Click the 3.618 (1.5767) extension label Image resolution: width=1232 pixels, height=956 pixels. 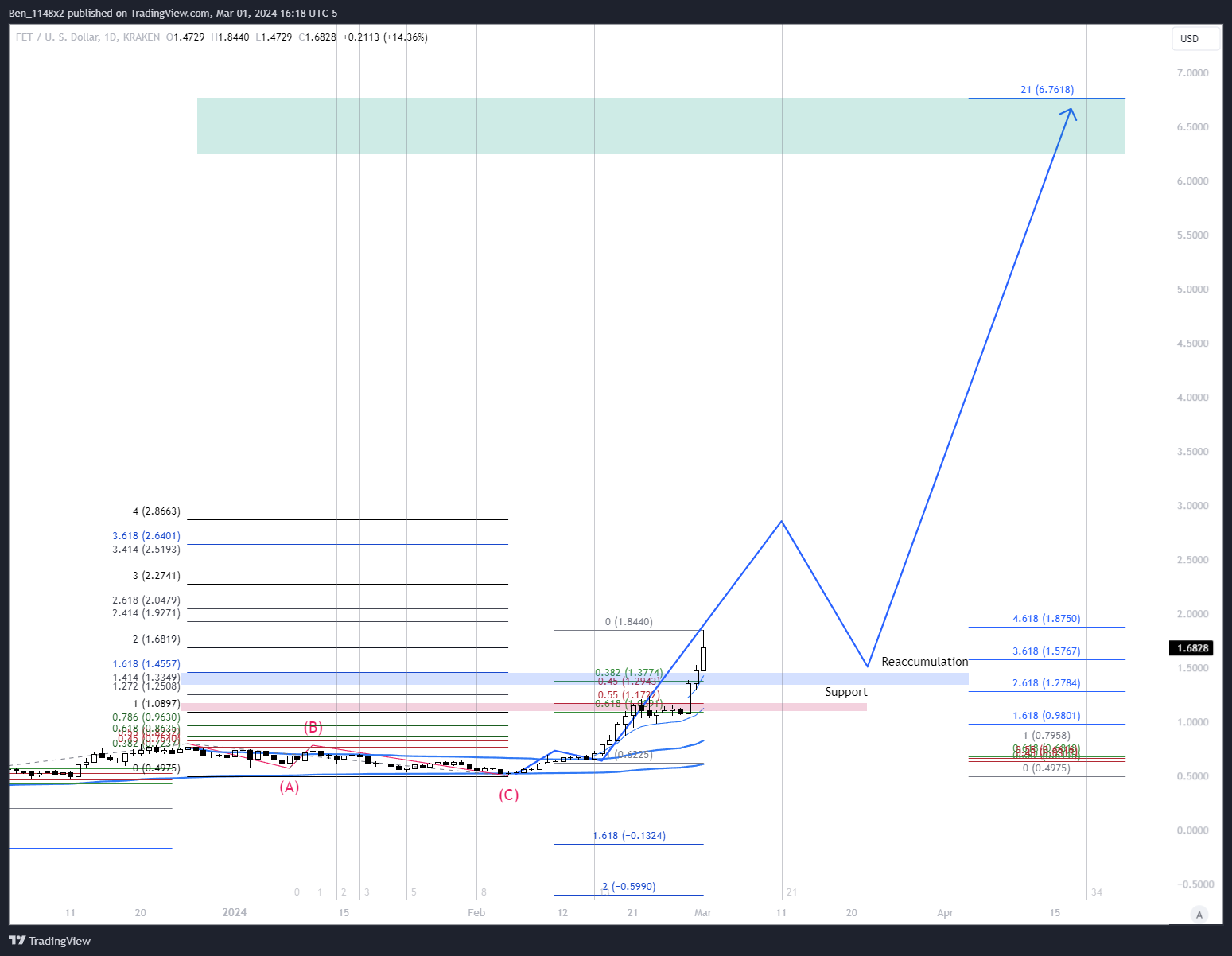coord(1046,651)
